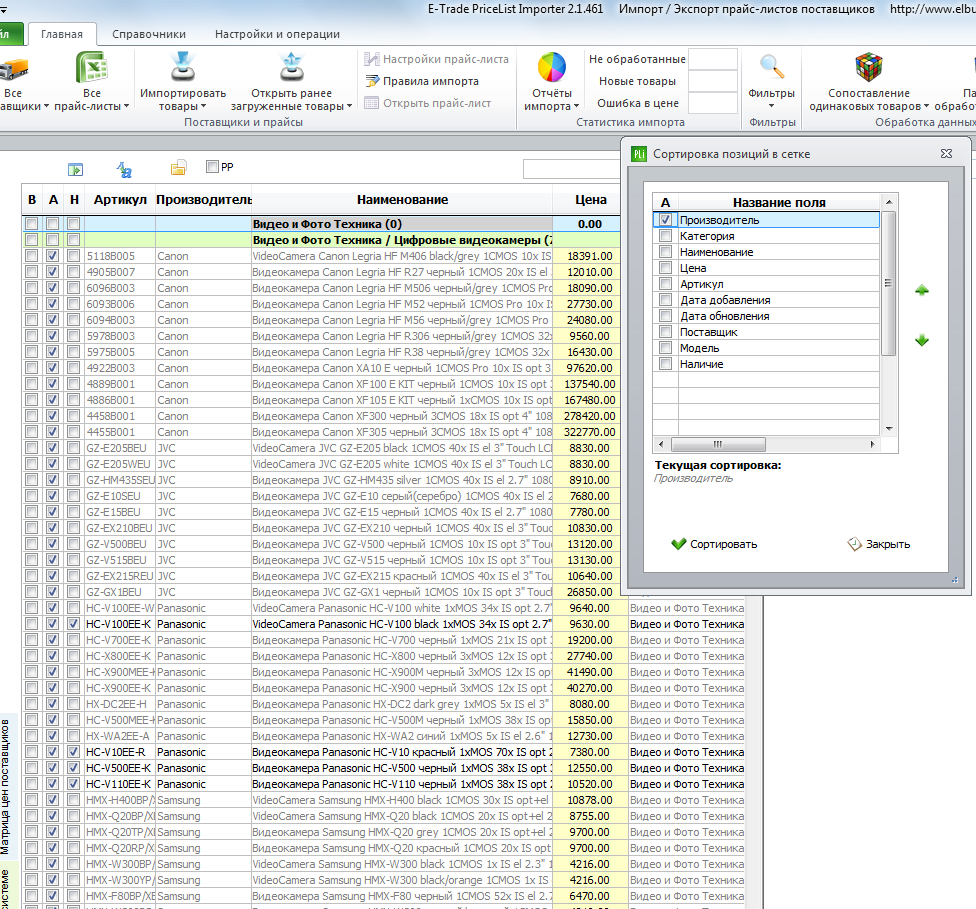The height and width of the screenshot is (909, 976).
Task: Open the Матрица цен поставщиков side tab
Action: coord(6,787)
